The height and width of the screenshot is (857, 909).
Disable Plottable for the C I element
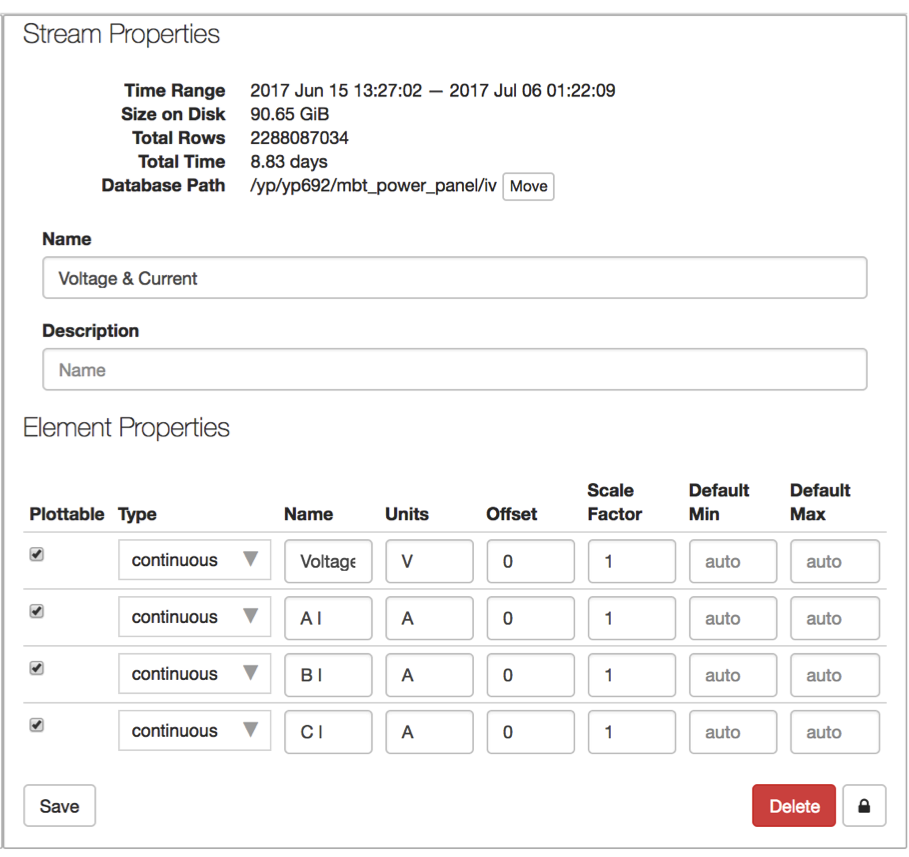(37, 725)
